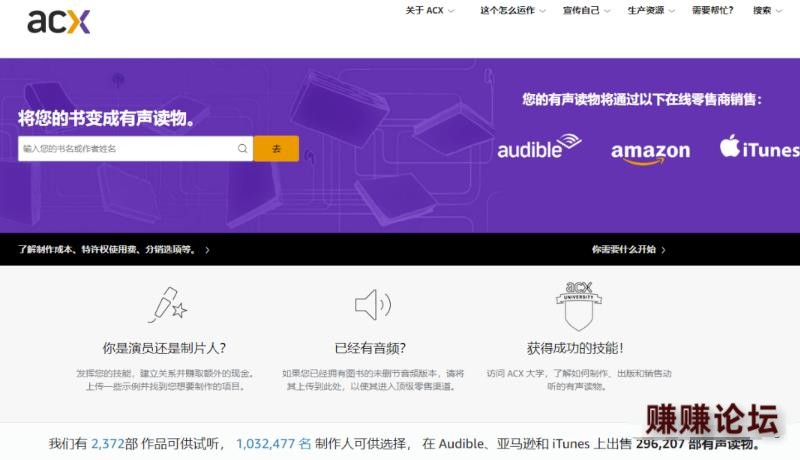Click the magnifier icon in search box
The height and width of the screenshot is (460, 800).
[x=242, y=148]
